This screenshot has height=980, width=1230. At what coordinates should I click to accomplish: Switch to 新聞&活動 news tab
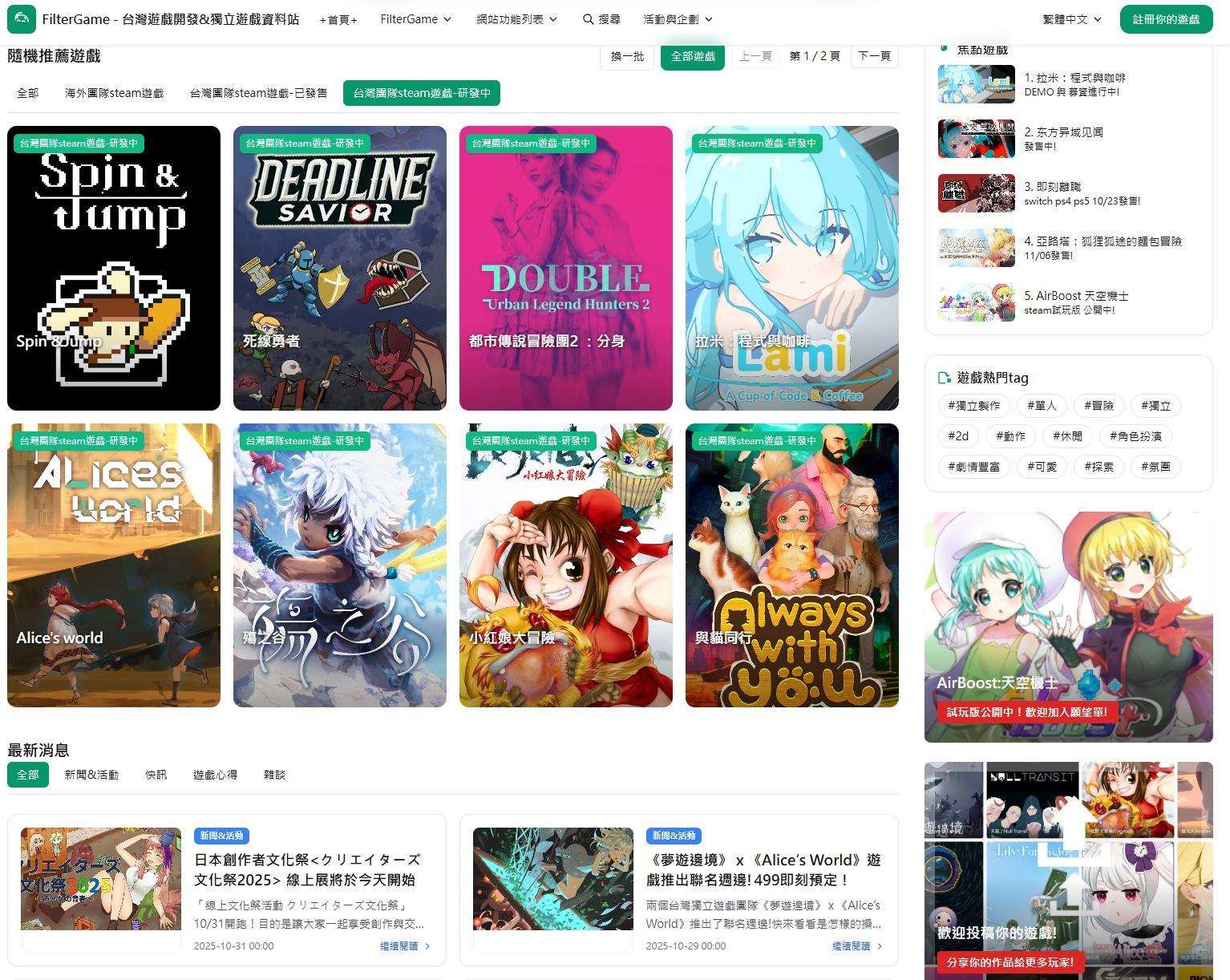click(x=91, y=775)
